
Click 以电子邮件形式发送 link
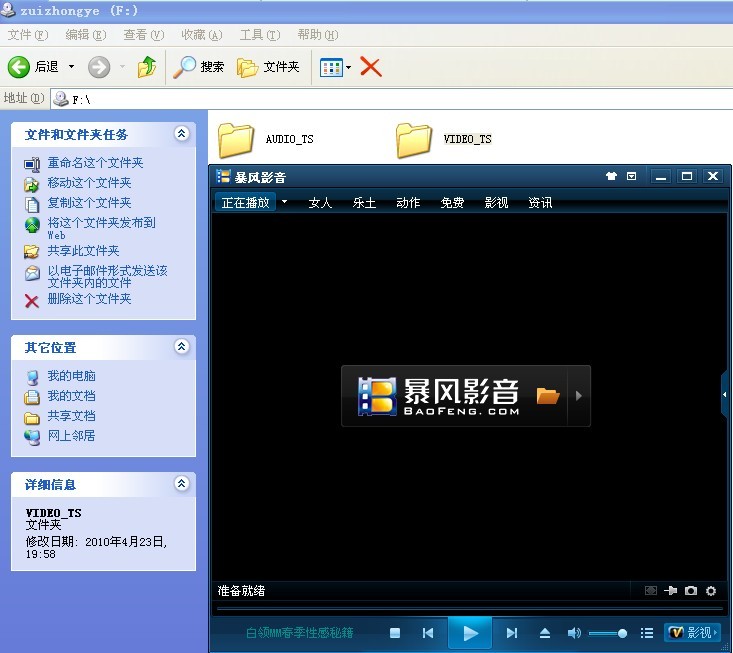click(108, 276)
